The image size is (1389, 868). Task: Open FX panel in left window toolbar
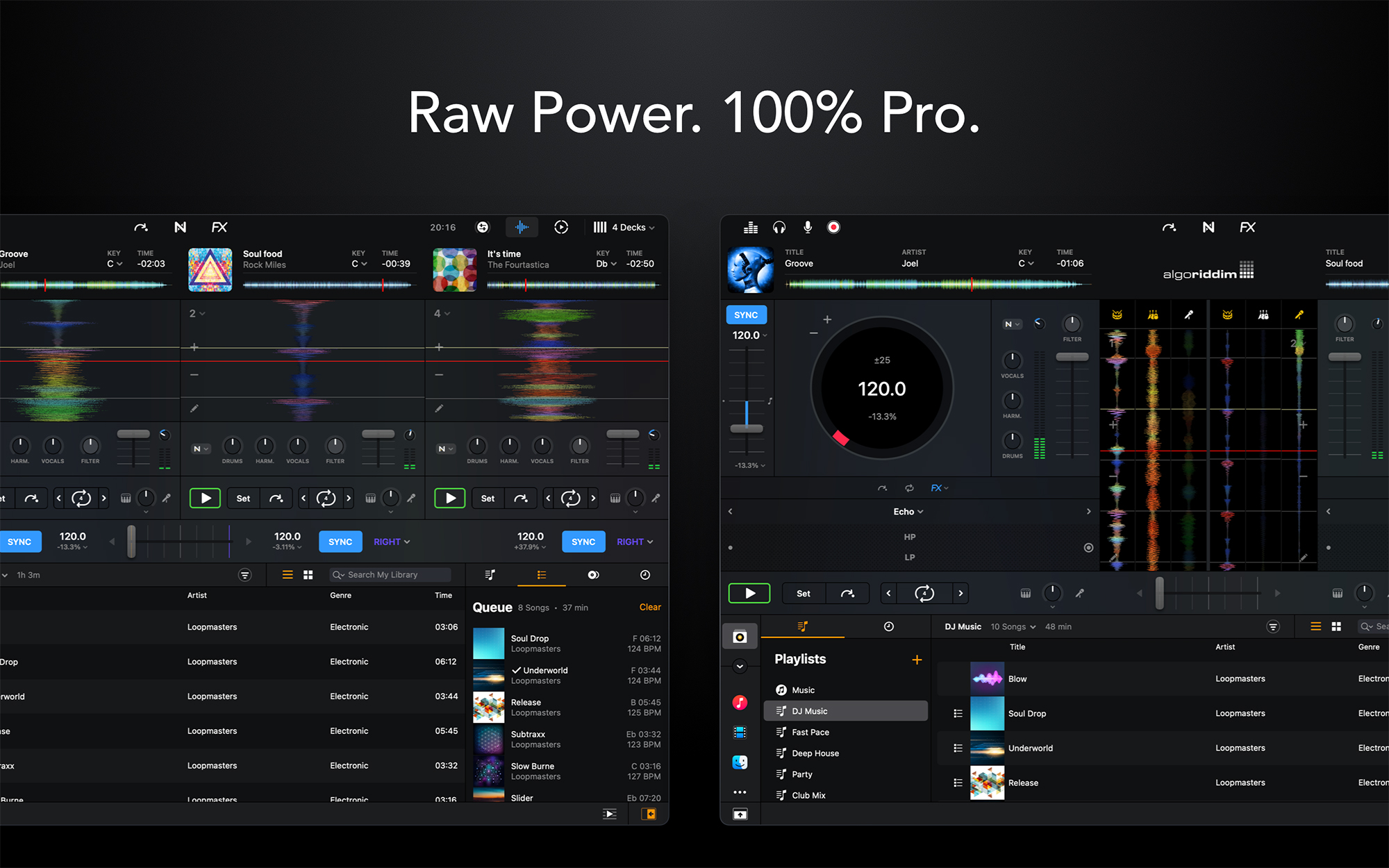tap(219, 227)
